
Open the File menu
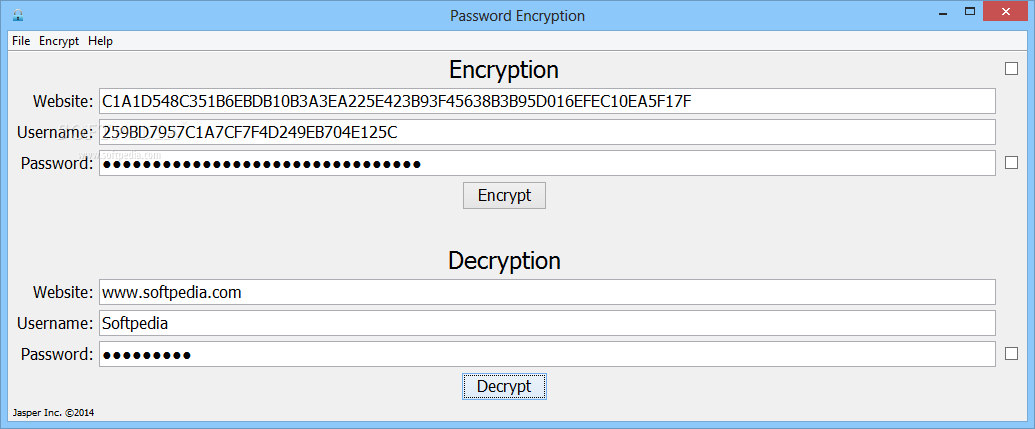coord(21,41)
